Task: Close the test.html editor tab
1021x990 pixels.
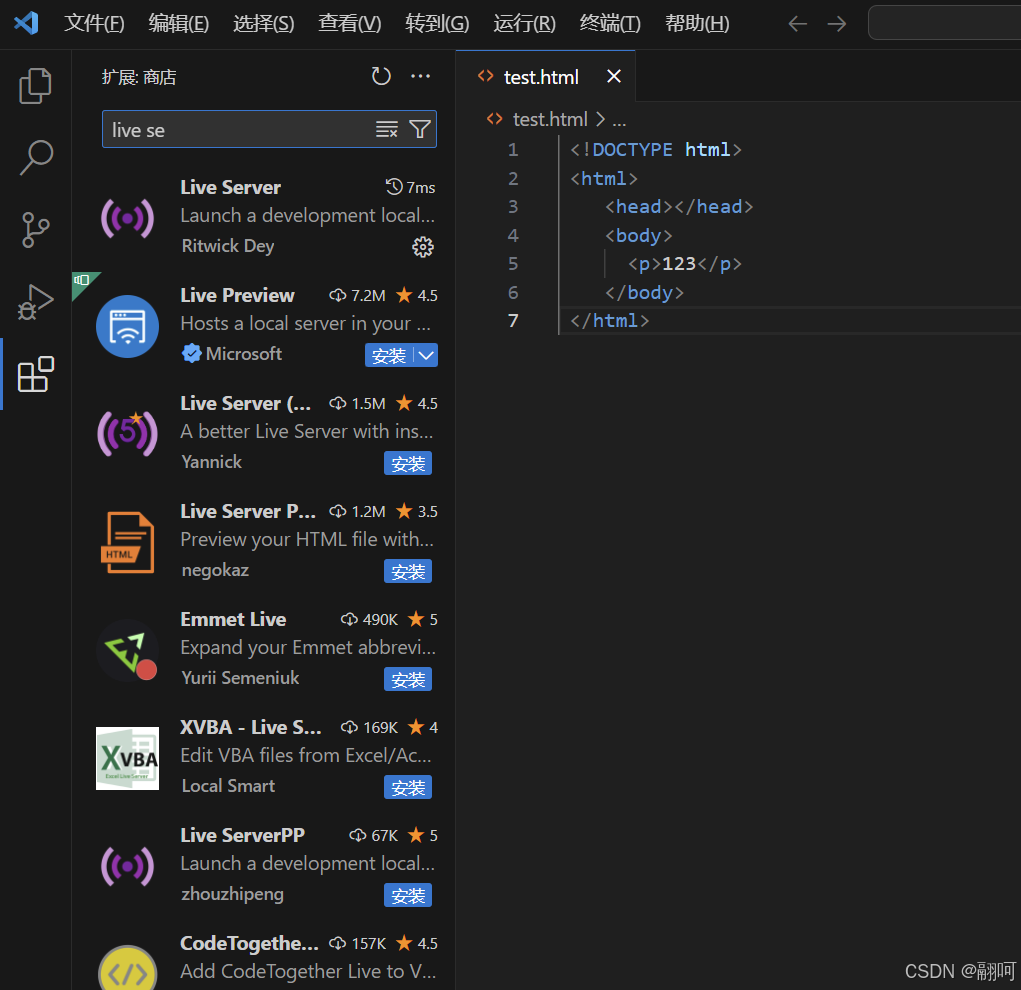Action: pyautogui.click(x=613, y=76)
